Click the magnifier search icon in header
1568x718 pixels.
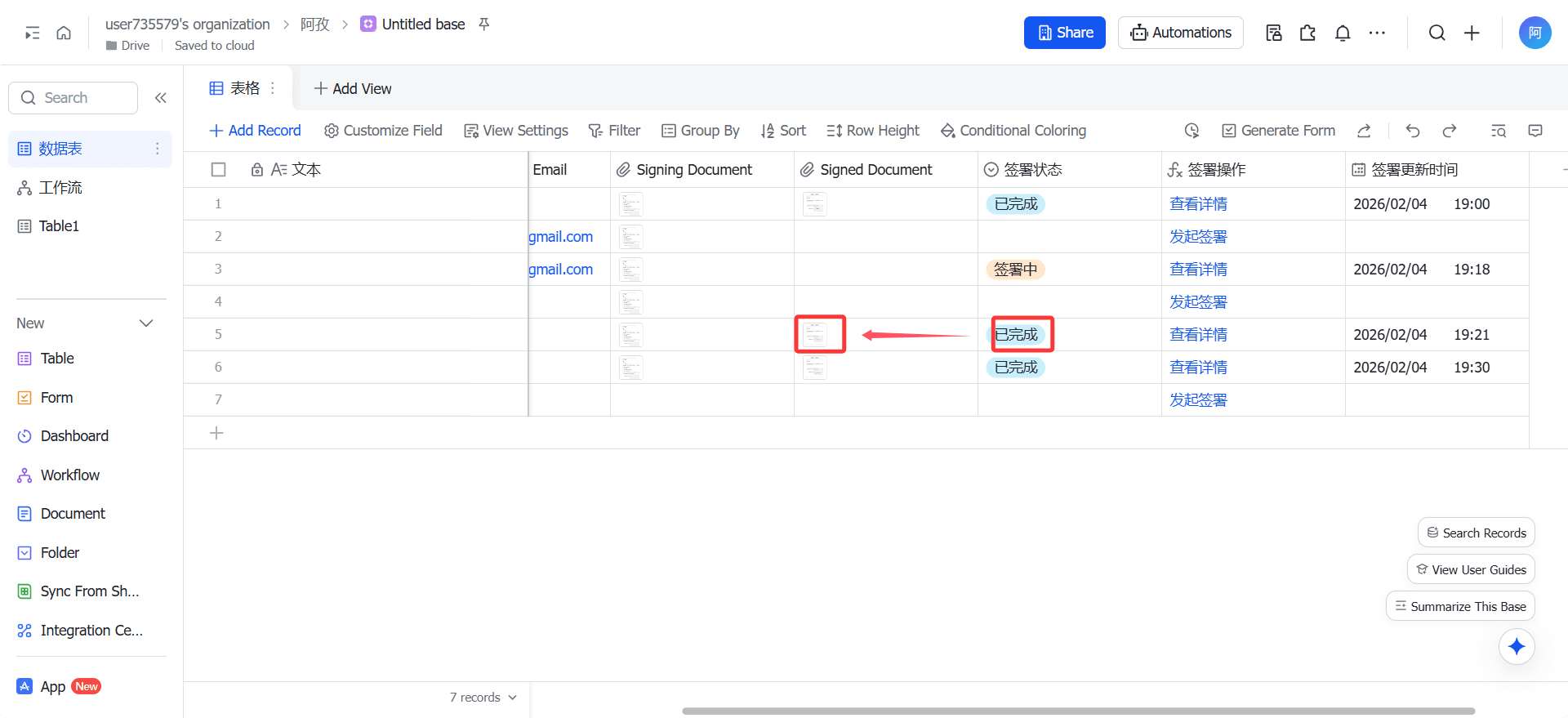[1437, 33]
